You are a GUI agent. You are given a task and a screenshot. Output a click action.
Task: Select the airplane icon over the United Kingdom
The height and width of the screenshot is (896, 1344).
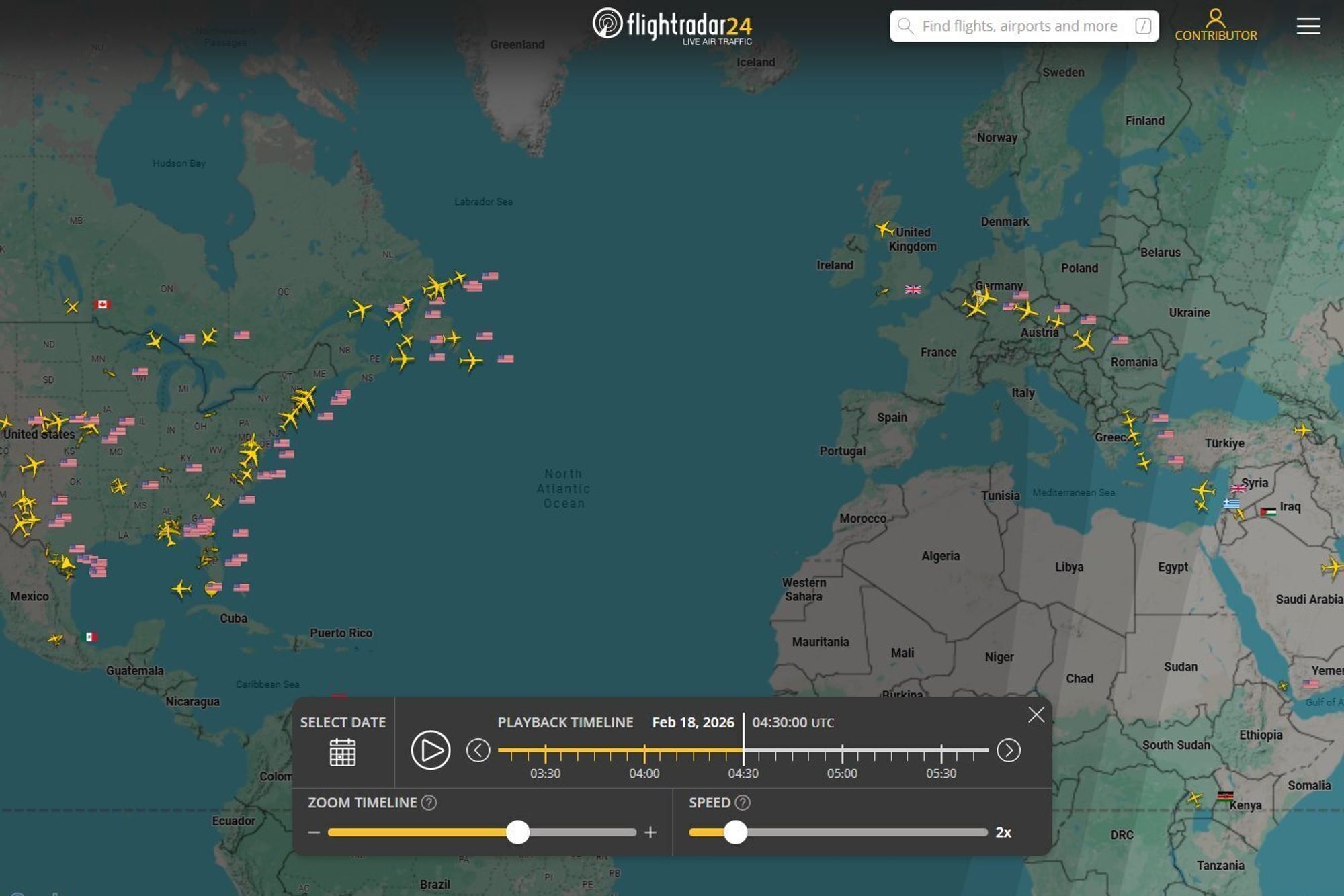(x=884, y=230)
